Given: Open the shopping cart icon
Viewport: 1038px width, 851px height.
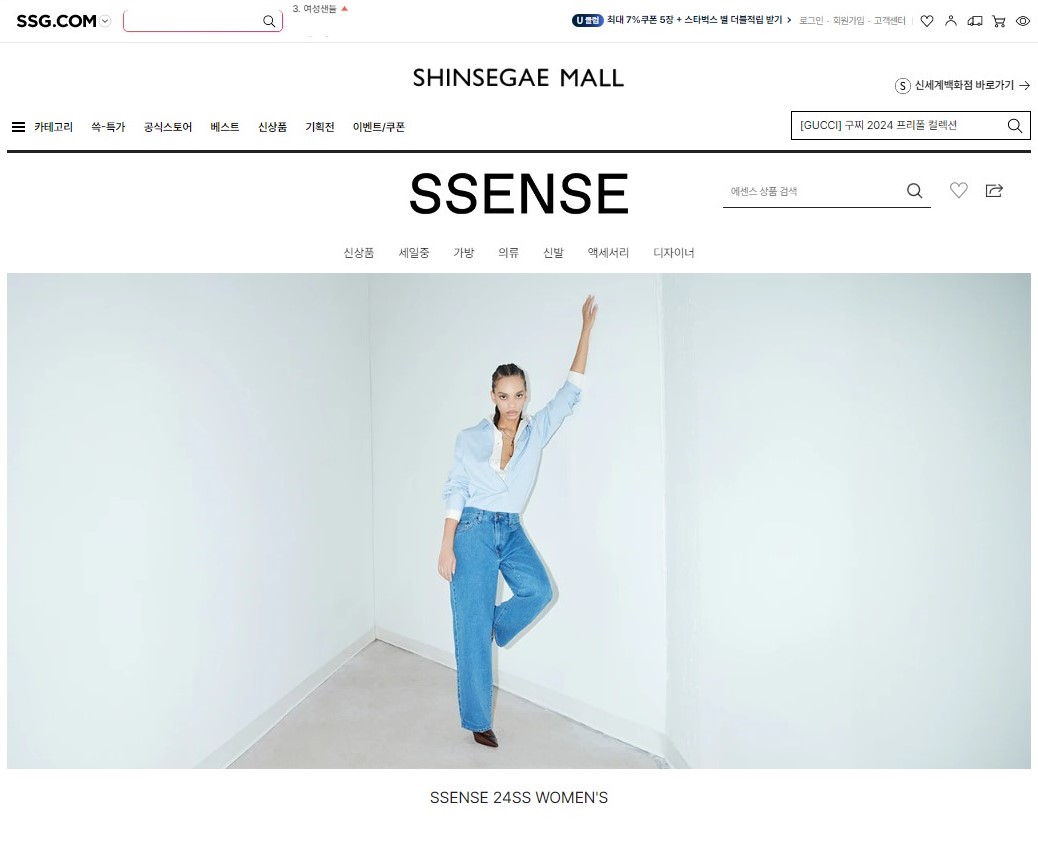Looking at the screenshot, I should point(998,21).
